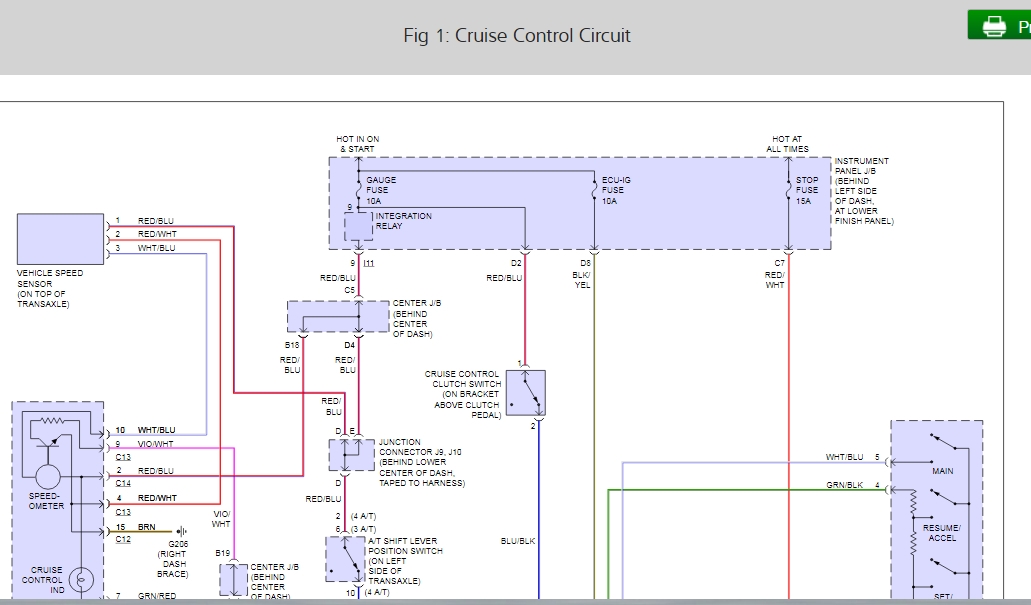The height and width of the screenshot is (605, 1031).
Task: Click the G206 ground point marker
Action: pos(180,531)
